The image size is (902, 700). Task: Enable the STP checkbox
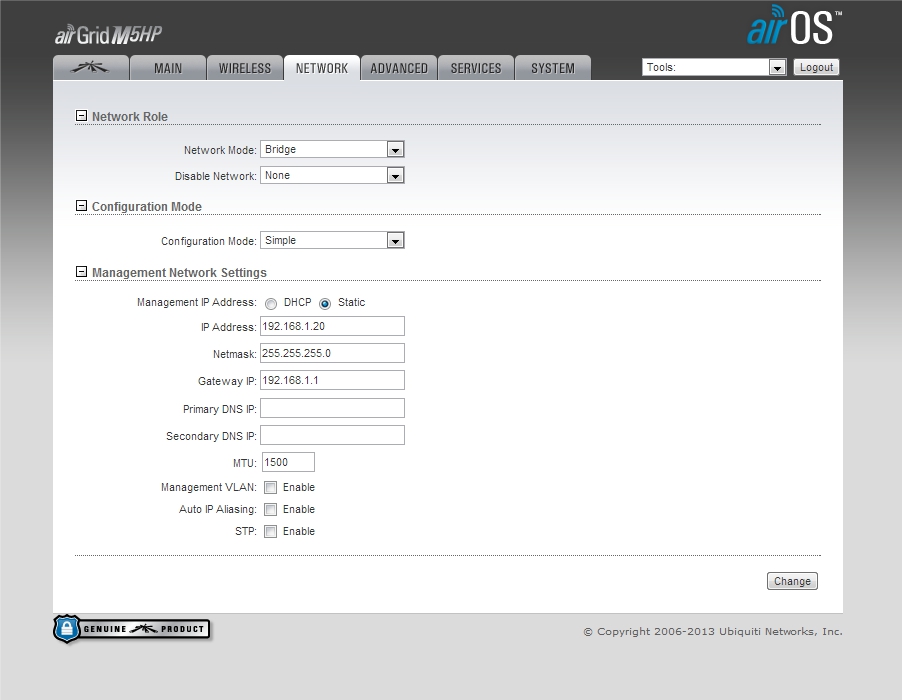[x=270, y=531]
